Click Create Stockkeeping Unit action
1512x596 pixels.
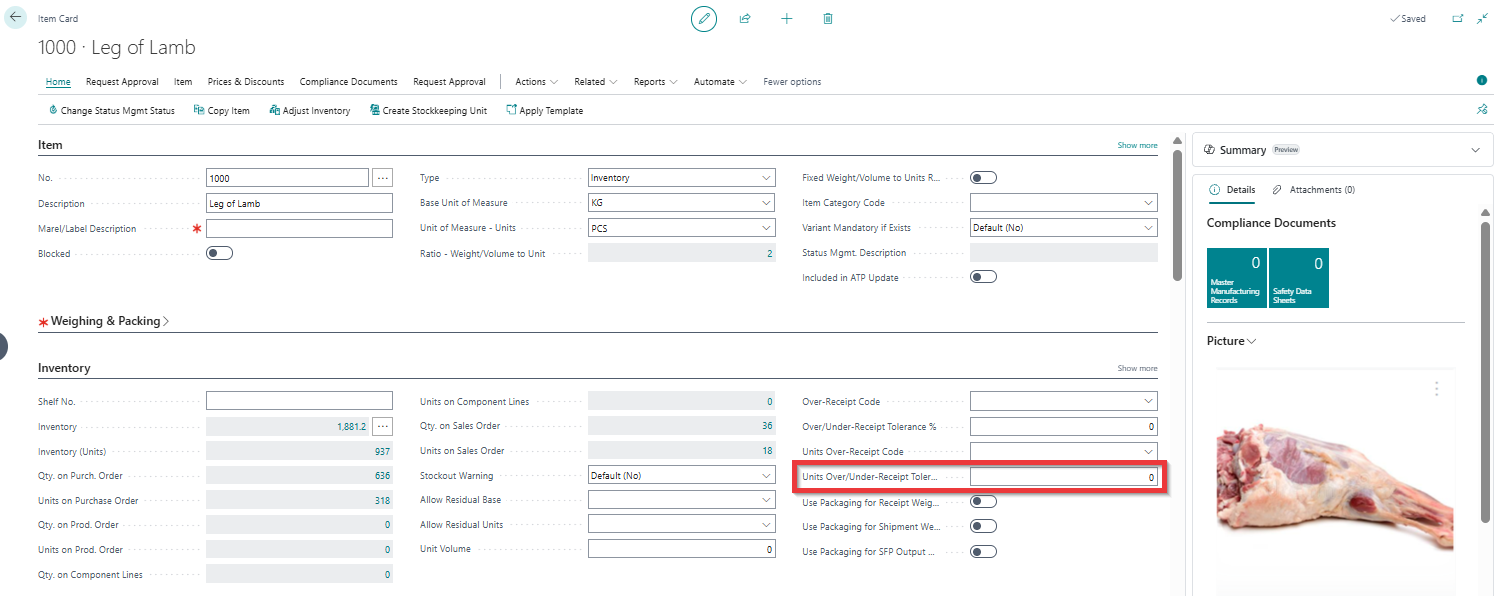428,111
